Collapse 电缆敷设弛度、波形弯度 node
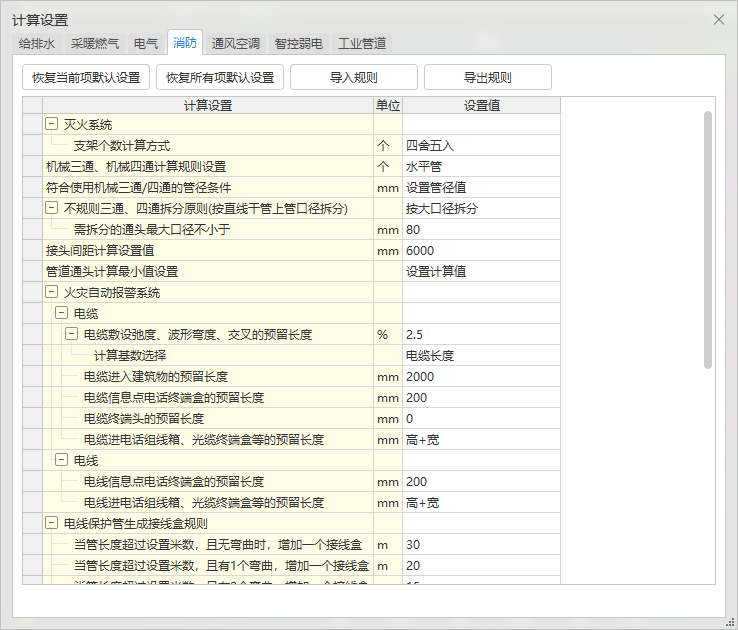This screenshot has height=630, width=738. click(x=71, y=335)
